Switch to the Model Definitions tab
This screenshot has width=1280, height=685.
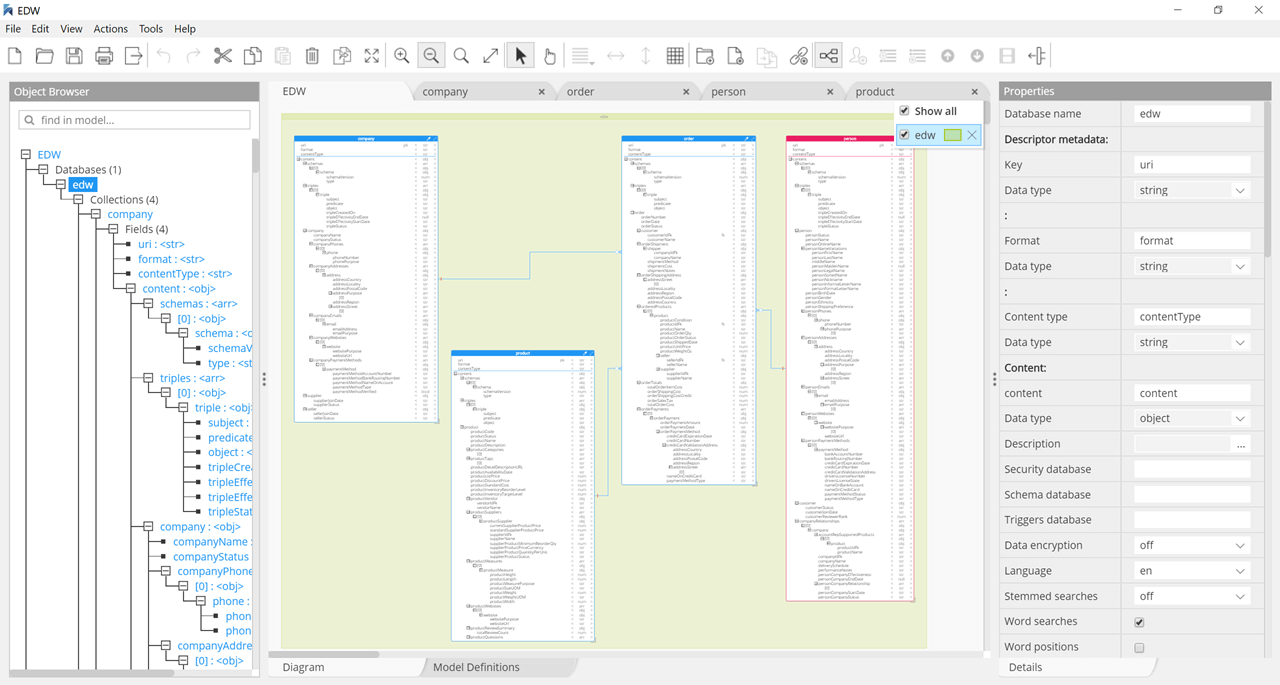(x=475, y=666)
